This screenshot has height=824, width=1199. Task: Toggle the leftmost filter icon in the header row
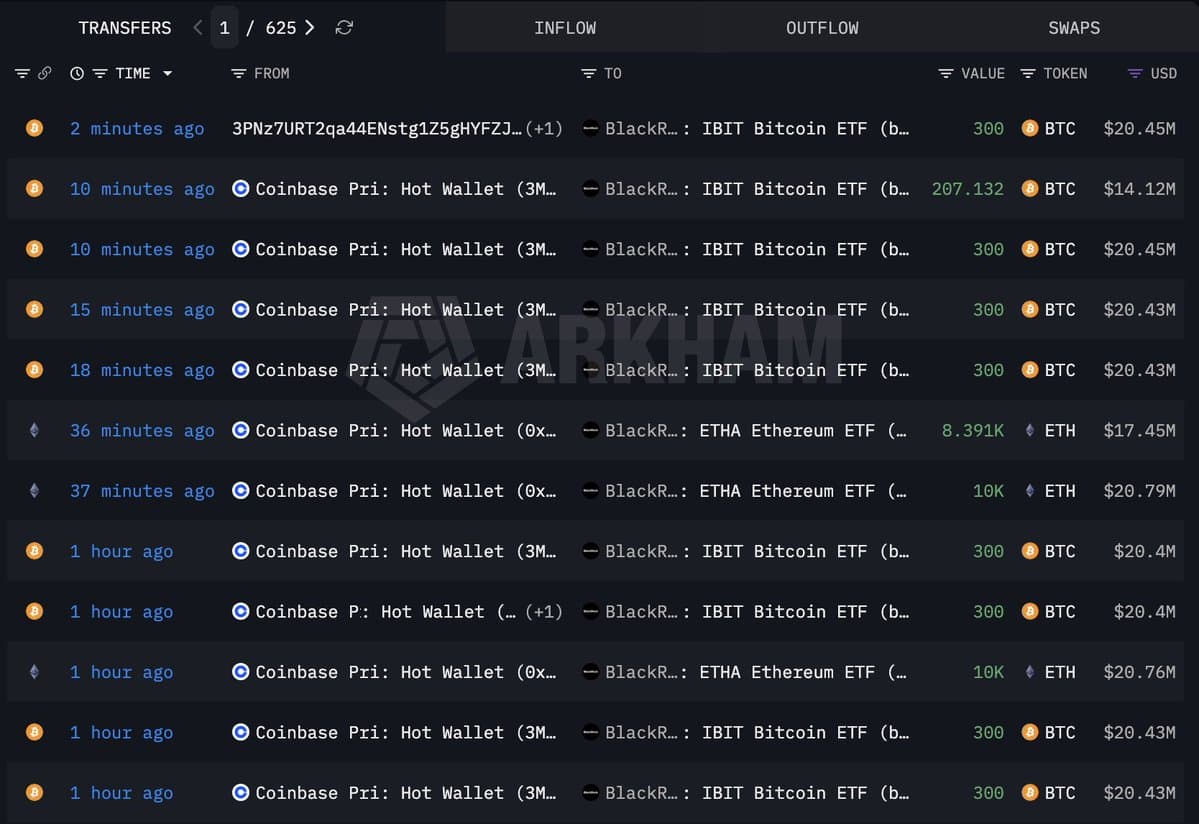[x=21, y=73]
